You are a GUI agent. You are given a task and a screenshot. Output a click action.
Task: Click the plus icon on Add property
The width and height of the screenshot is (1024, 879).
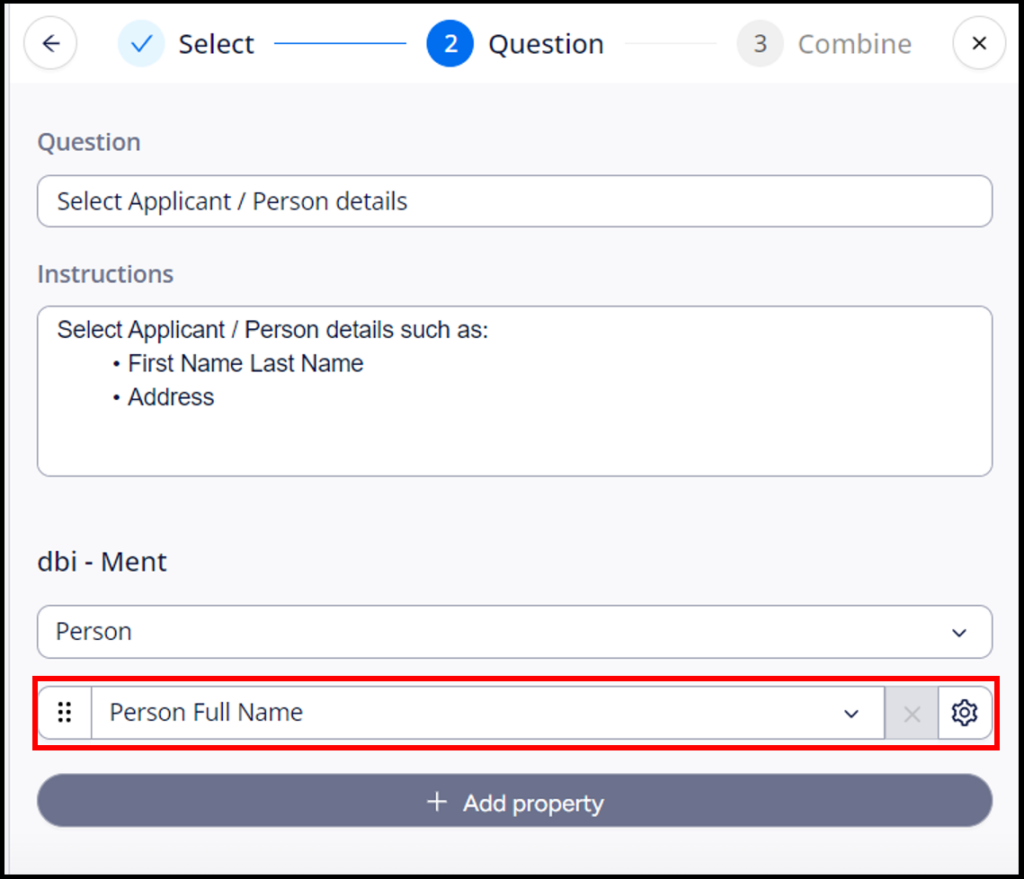tap(437, 802)
